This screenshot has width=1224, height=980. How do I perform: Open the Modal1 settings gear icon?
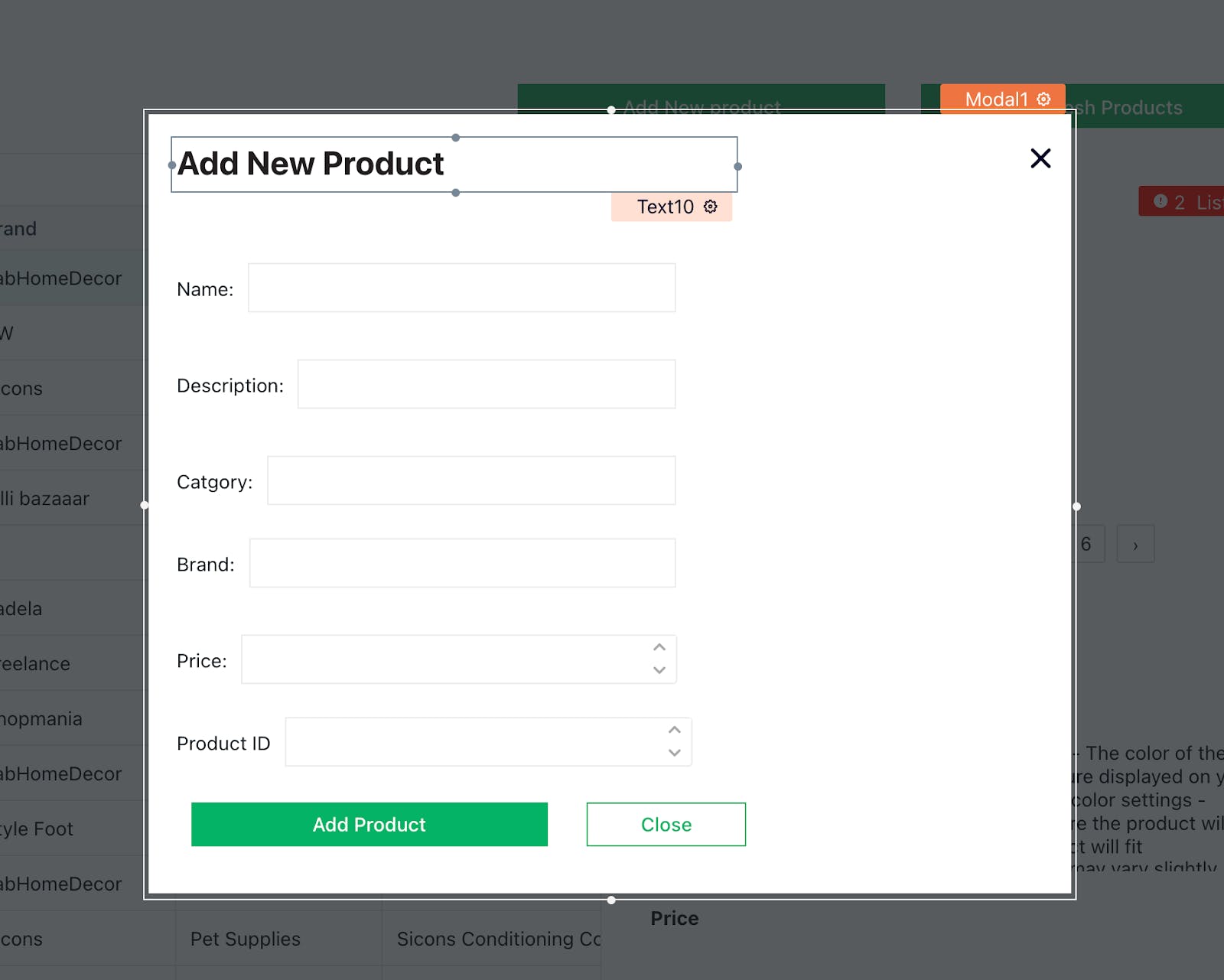pos(1043,99)
